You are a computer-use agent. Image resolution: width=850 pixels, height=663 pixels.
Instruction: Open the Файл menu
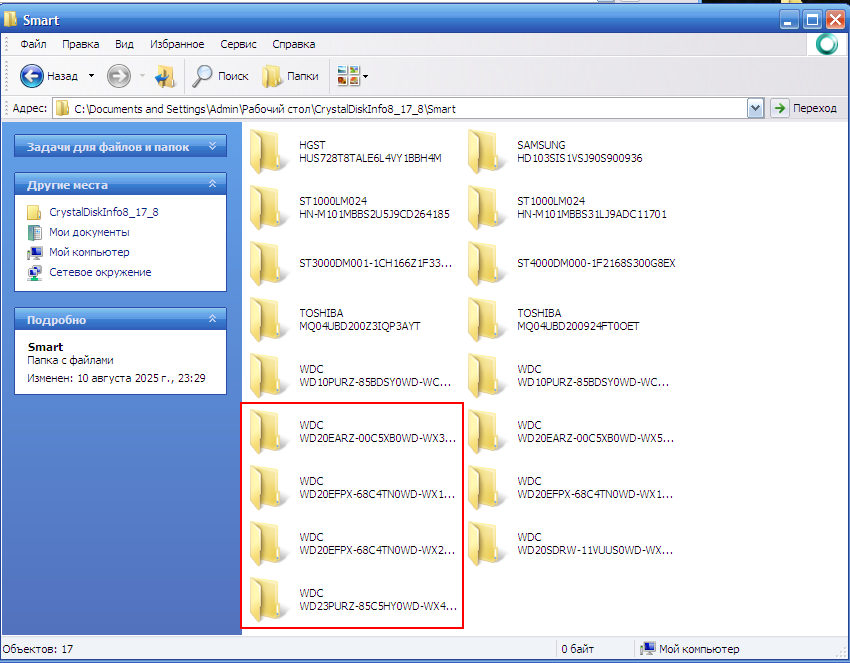33,44
